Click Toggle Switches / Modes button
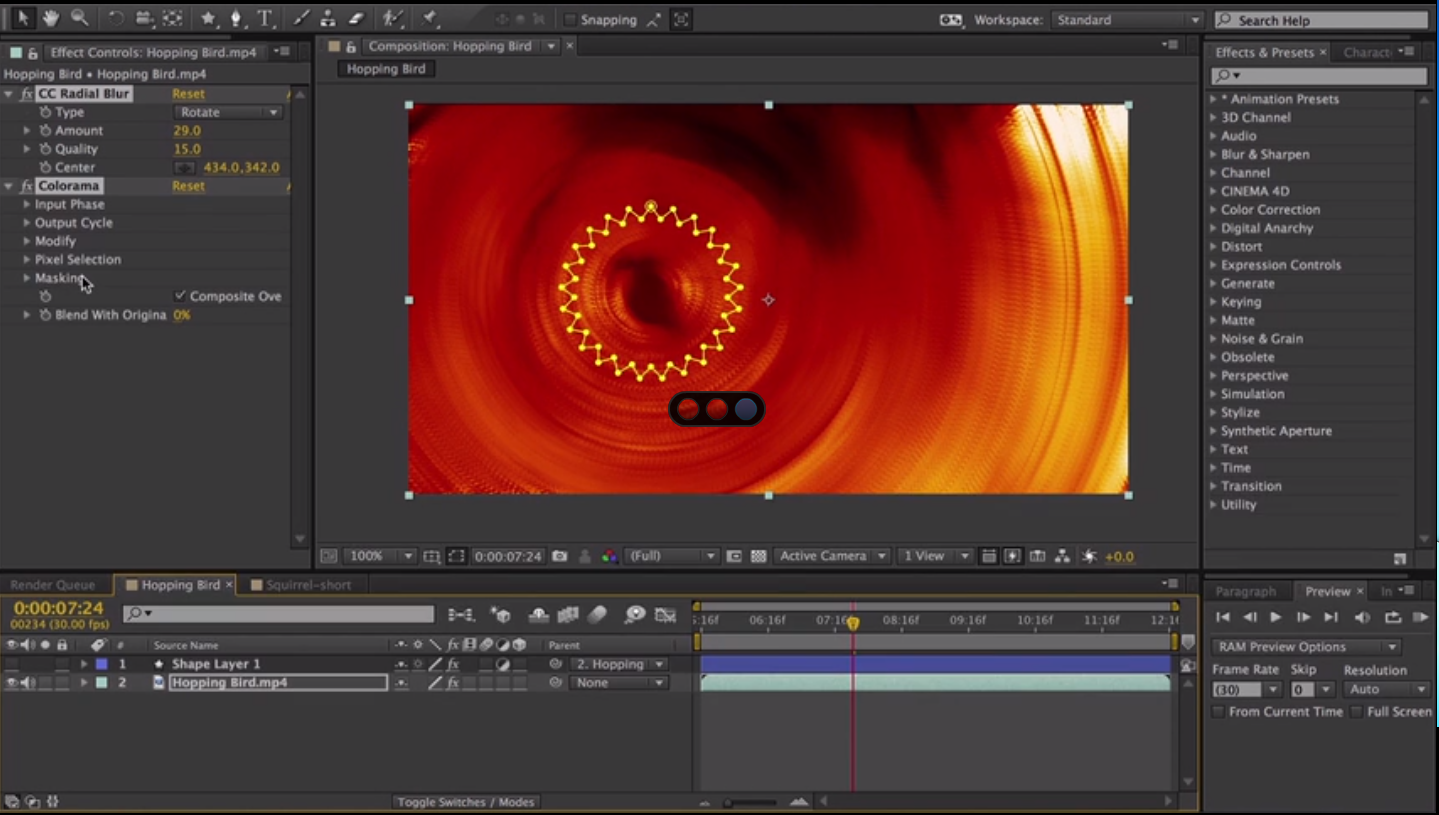Viewport: 1439px width, 815px height. [x=466, y=802]
